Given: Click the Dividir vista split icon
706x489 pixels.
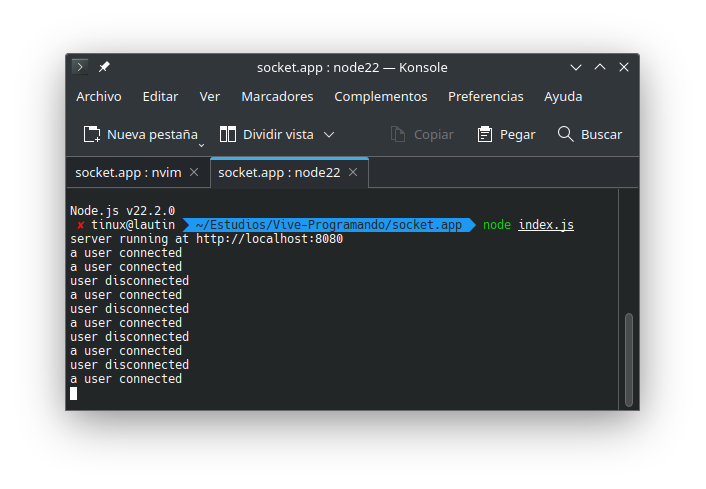Looking at the screenshot, I should [228, 134].
